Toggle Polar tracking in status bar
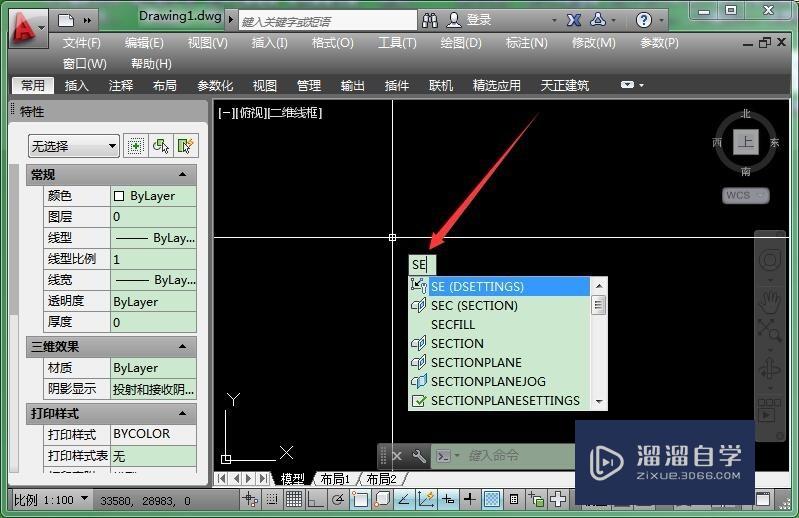 337,500
